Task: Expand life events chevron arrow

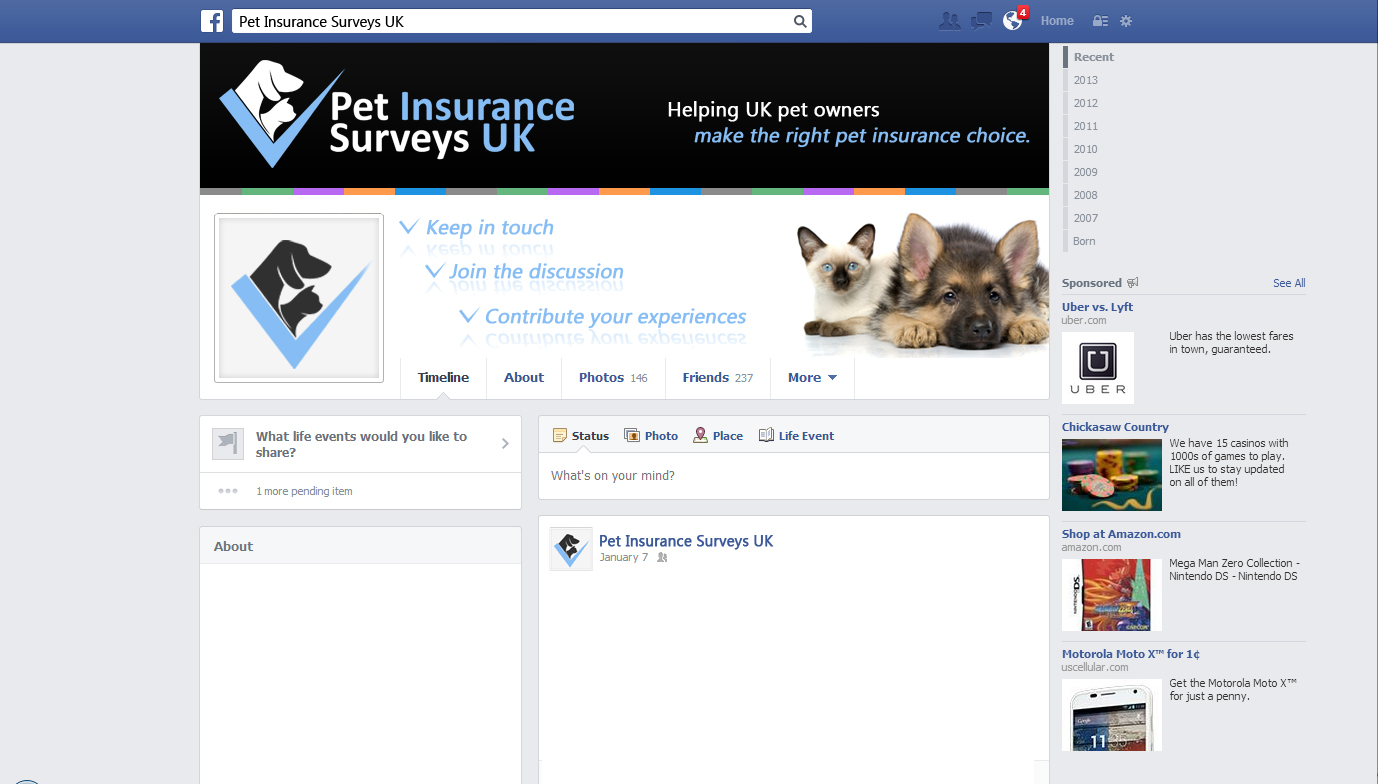Action: point(505,444)
